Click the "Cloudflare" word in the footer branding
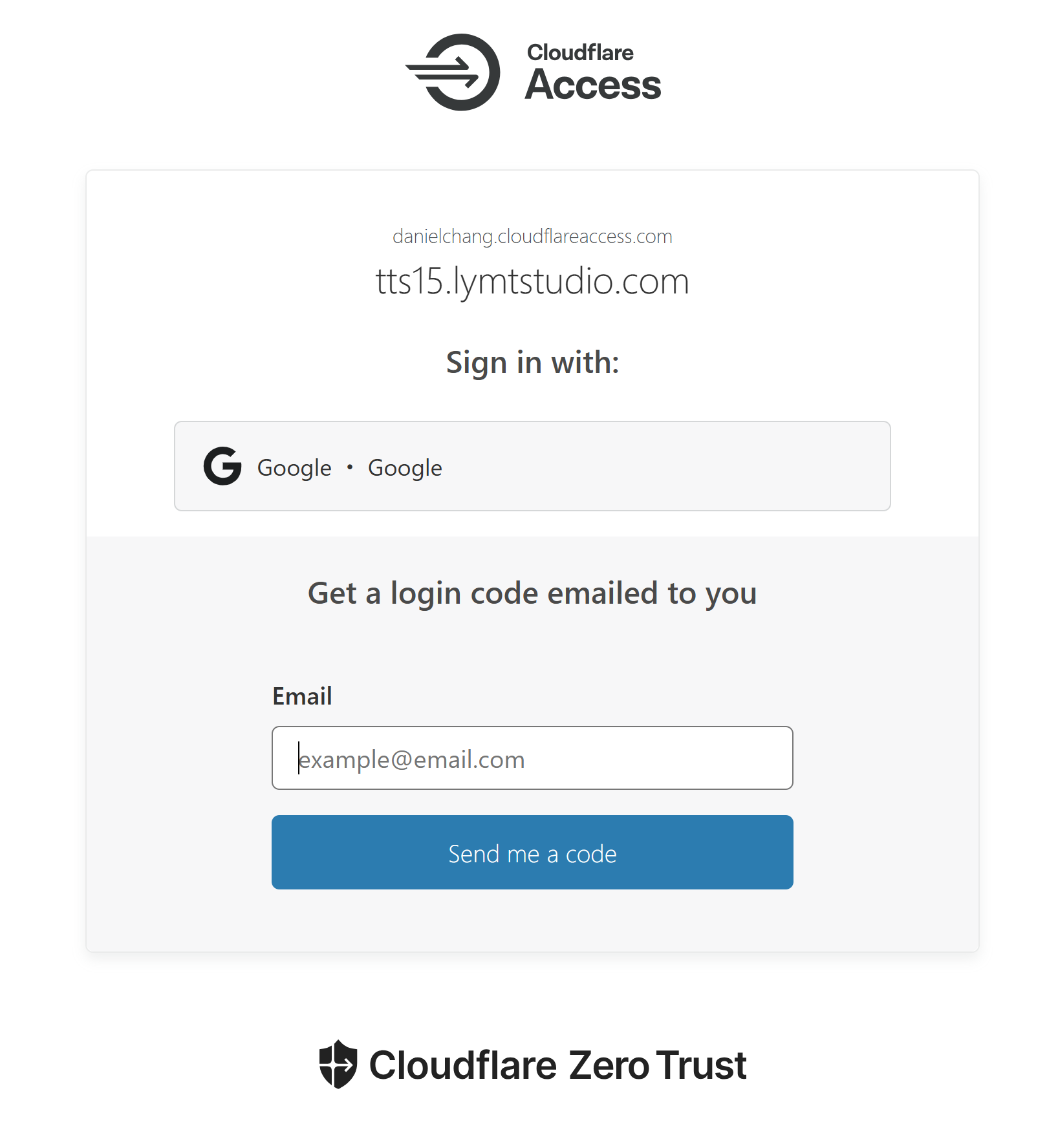 coord(462,1065)
